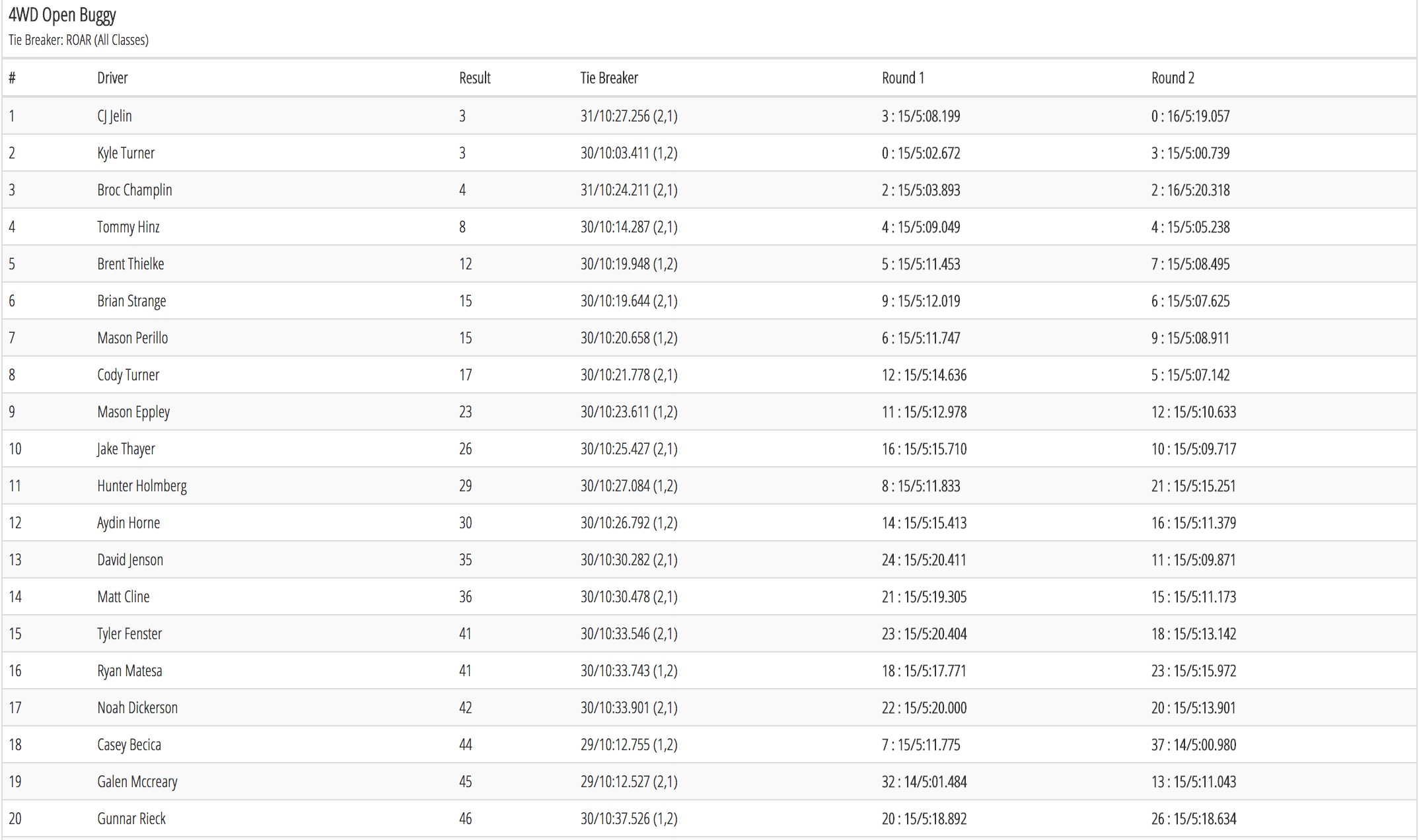Click result value 46 for Gunnar Rieck
Image resolution: width=1419 pixels, height=840 pixels.
tap(466, 819)
